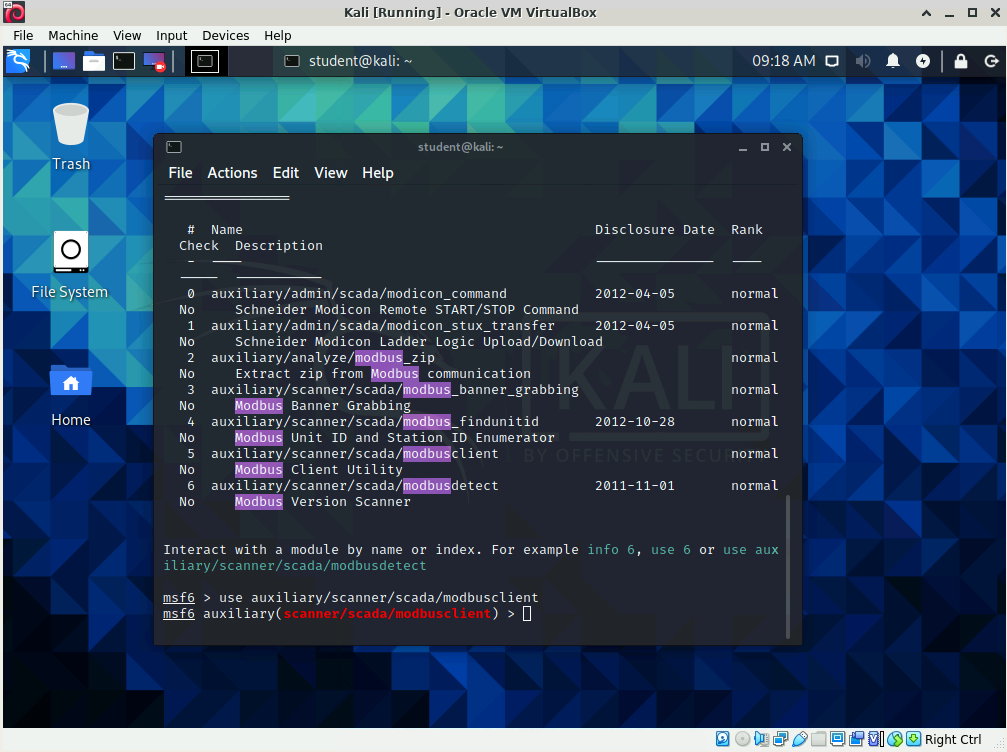Click the VirtualBox keyboard capture arrow icon
Screen dimensions: 1007x752
pos(914,739)
